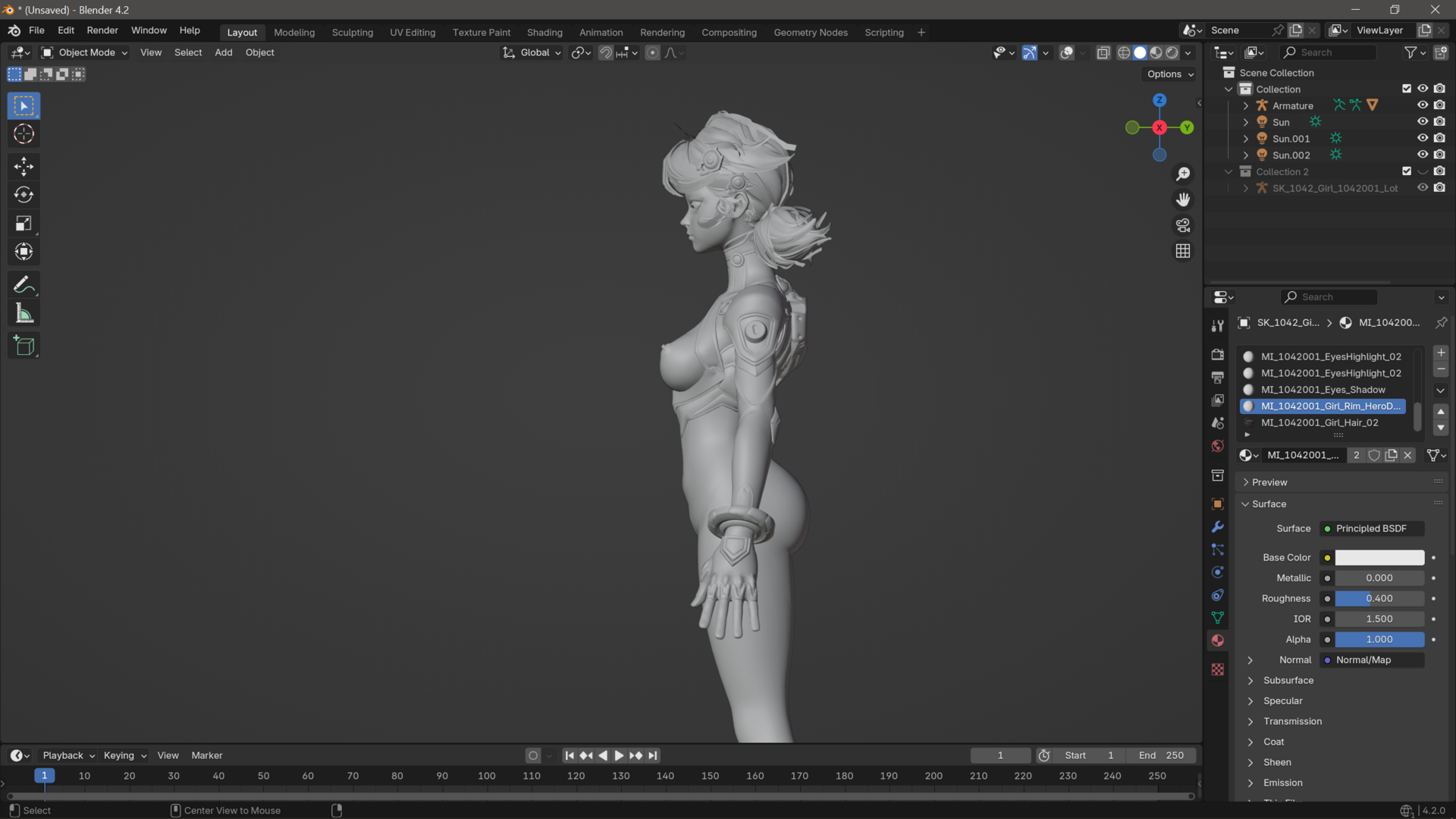Open the Object properties tab
The width and height of the screenshot is (1456, 819).
[1217, 504]
